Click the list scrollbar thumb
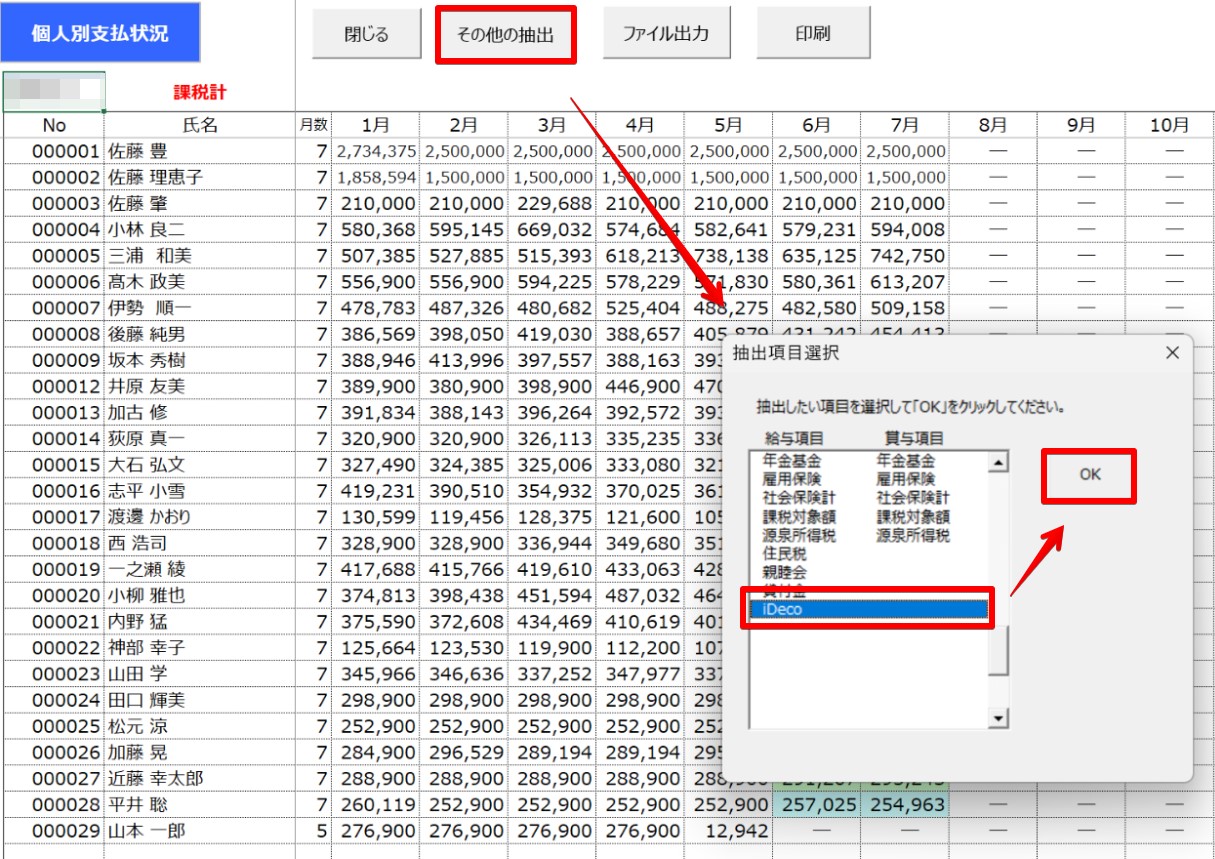The width and height of the screenshot is (1215, 859). tap(997, 648)
